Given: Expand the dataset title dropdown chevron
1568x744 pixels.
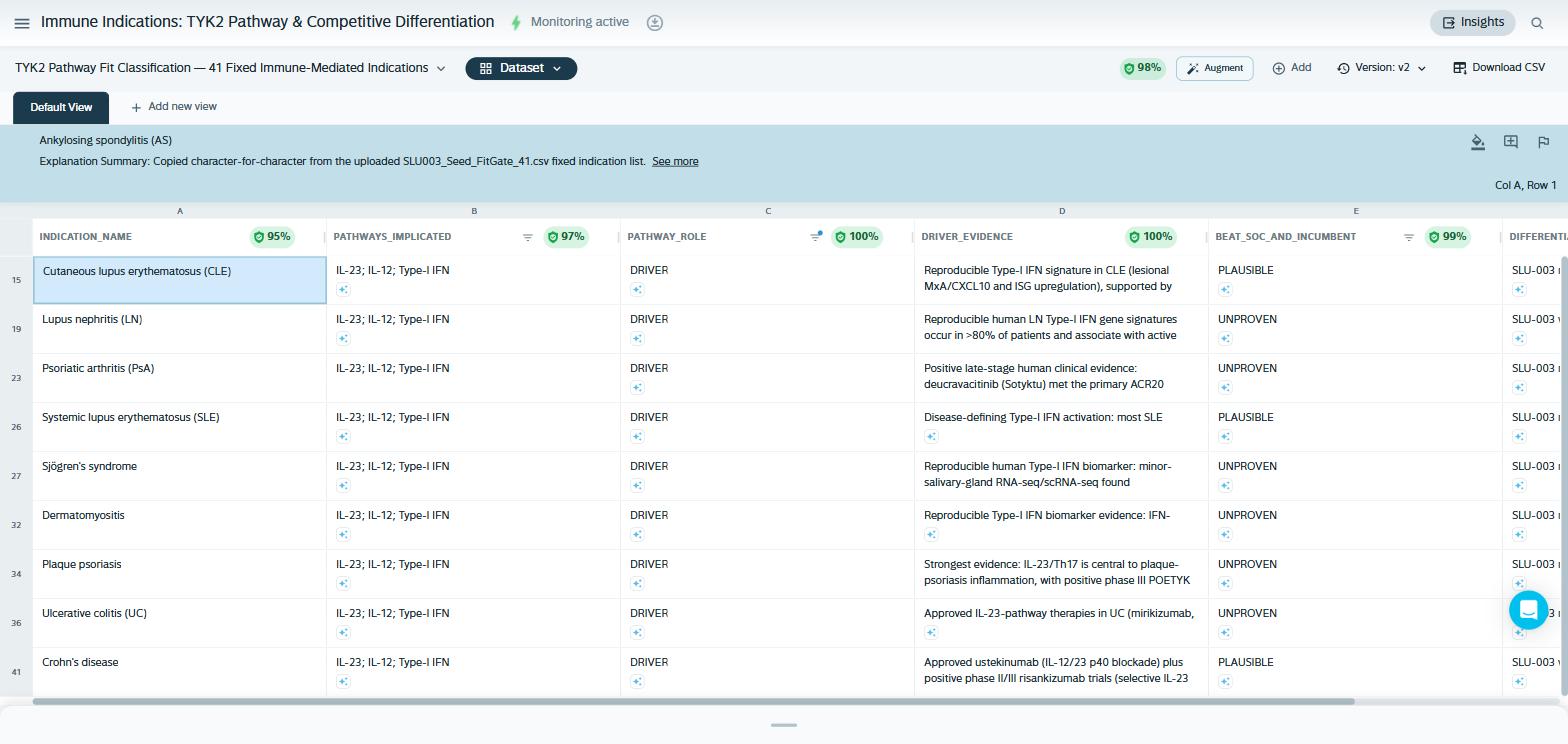Looking at the screenshot, I should click(x=441, y=69).
